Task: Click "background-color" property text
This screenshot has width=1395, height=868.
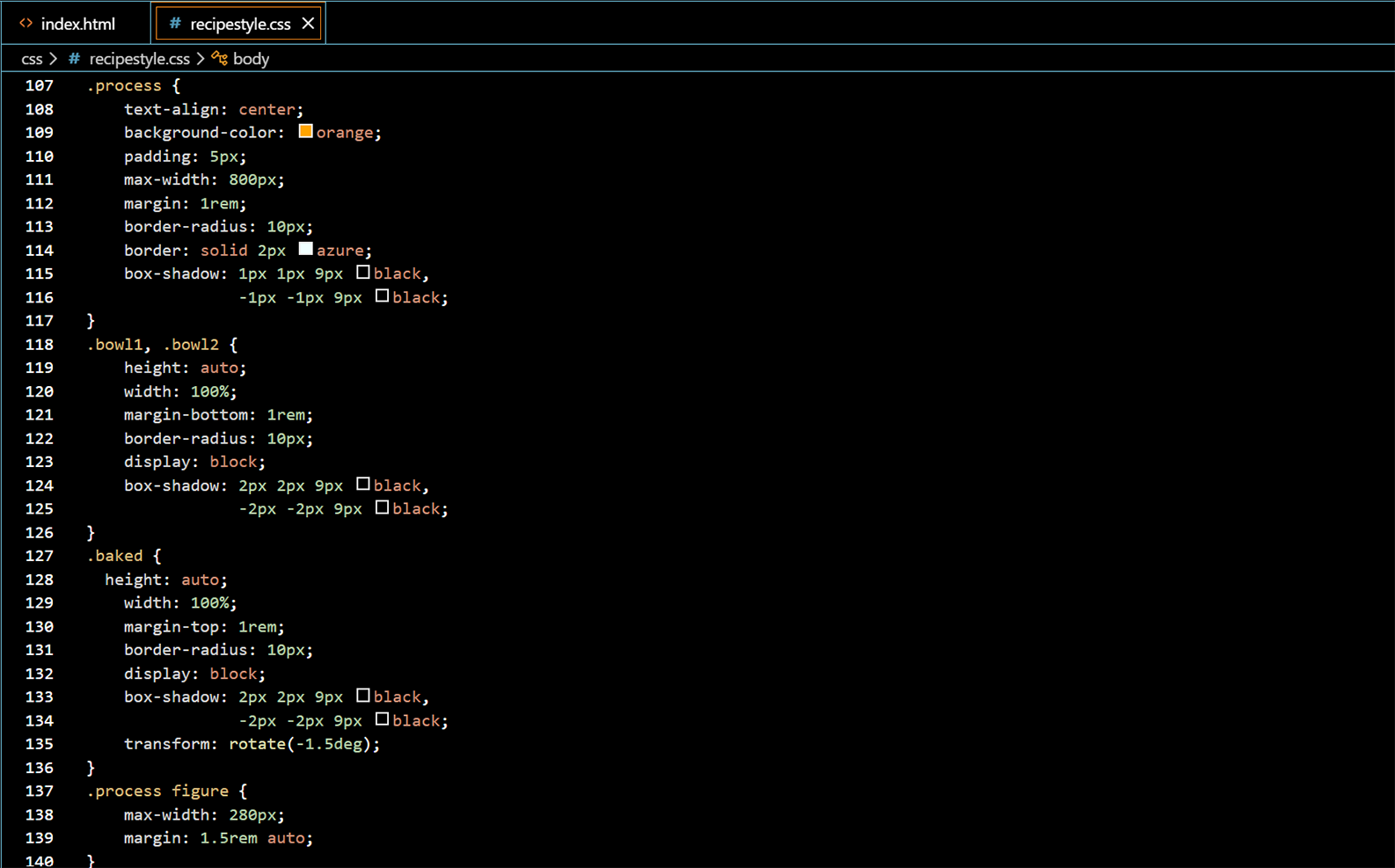Action: tap(201, 133)
